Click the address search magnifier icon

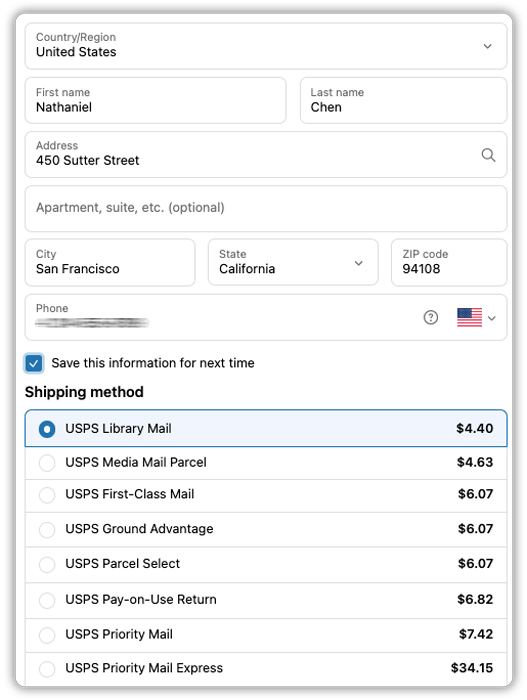(x=488, y=155)
